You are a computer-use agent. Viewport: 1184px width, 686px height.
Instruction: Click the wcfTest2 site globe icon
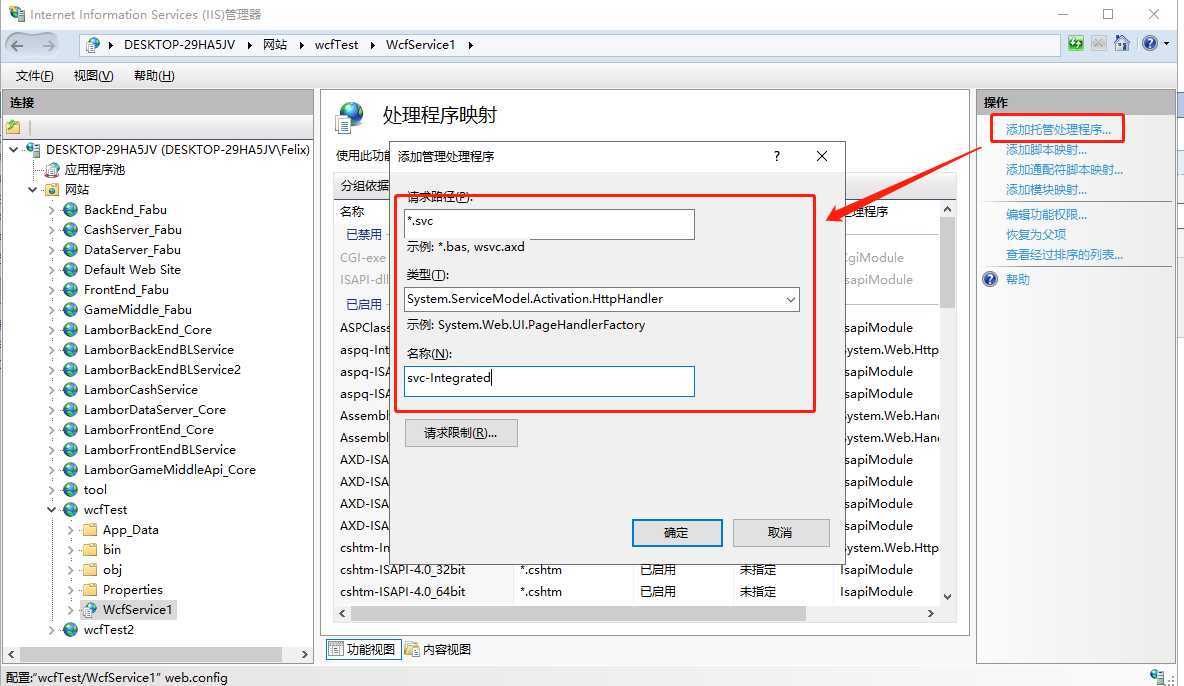point(70,629)
